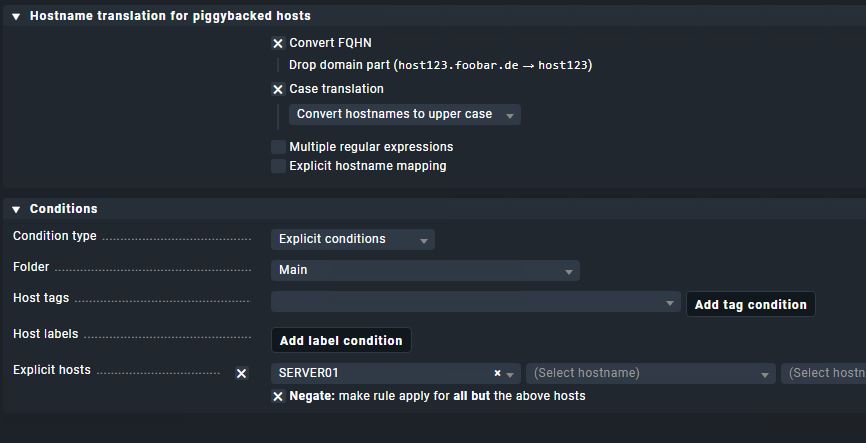Open the Condition type dropdown
The height and width of the screenshot is (443, 866).
coord(352,240)
